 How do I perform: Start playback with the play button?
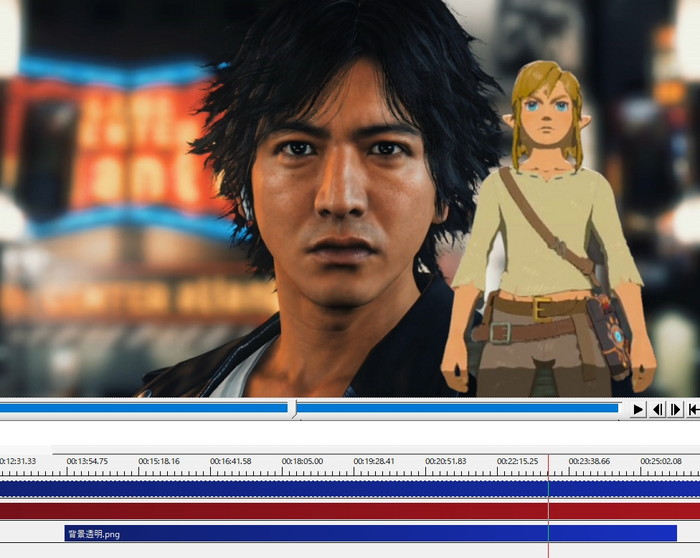click(x=638, y=409)
